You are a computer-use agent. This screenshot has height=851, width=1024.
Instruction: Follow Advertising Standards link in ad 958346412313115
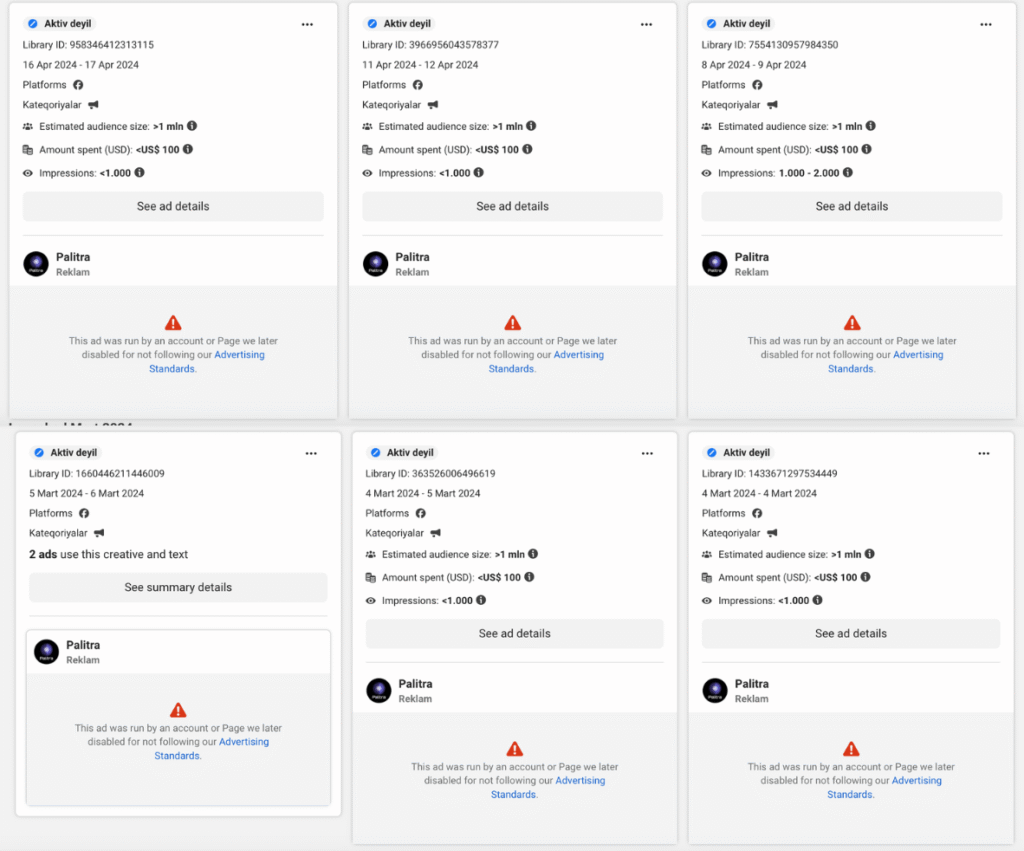click(x=239, y=355)
